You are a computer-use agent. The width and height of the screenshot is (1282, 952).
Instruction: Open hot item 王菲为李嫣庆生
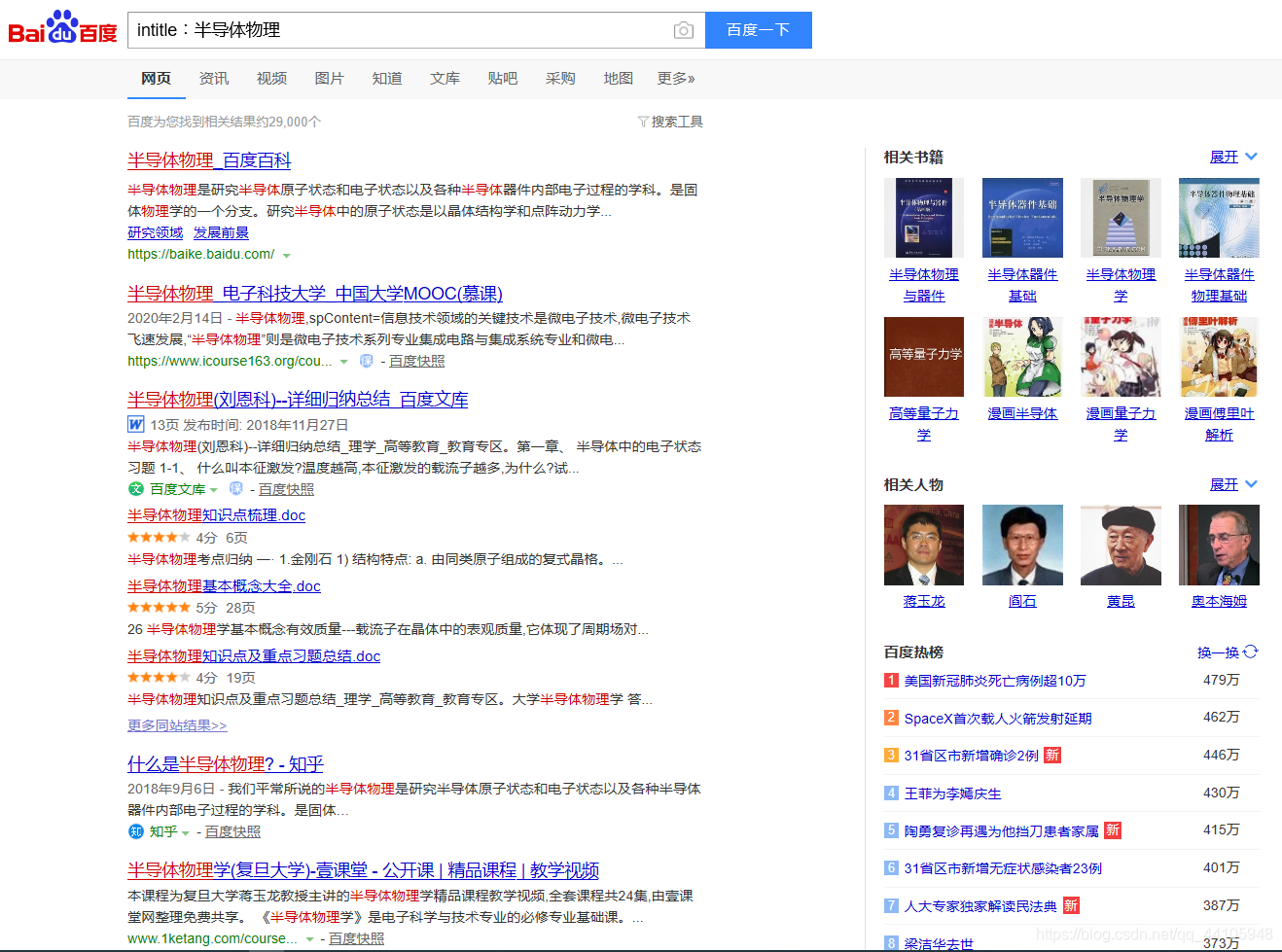953,793
